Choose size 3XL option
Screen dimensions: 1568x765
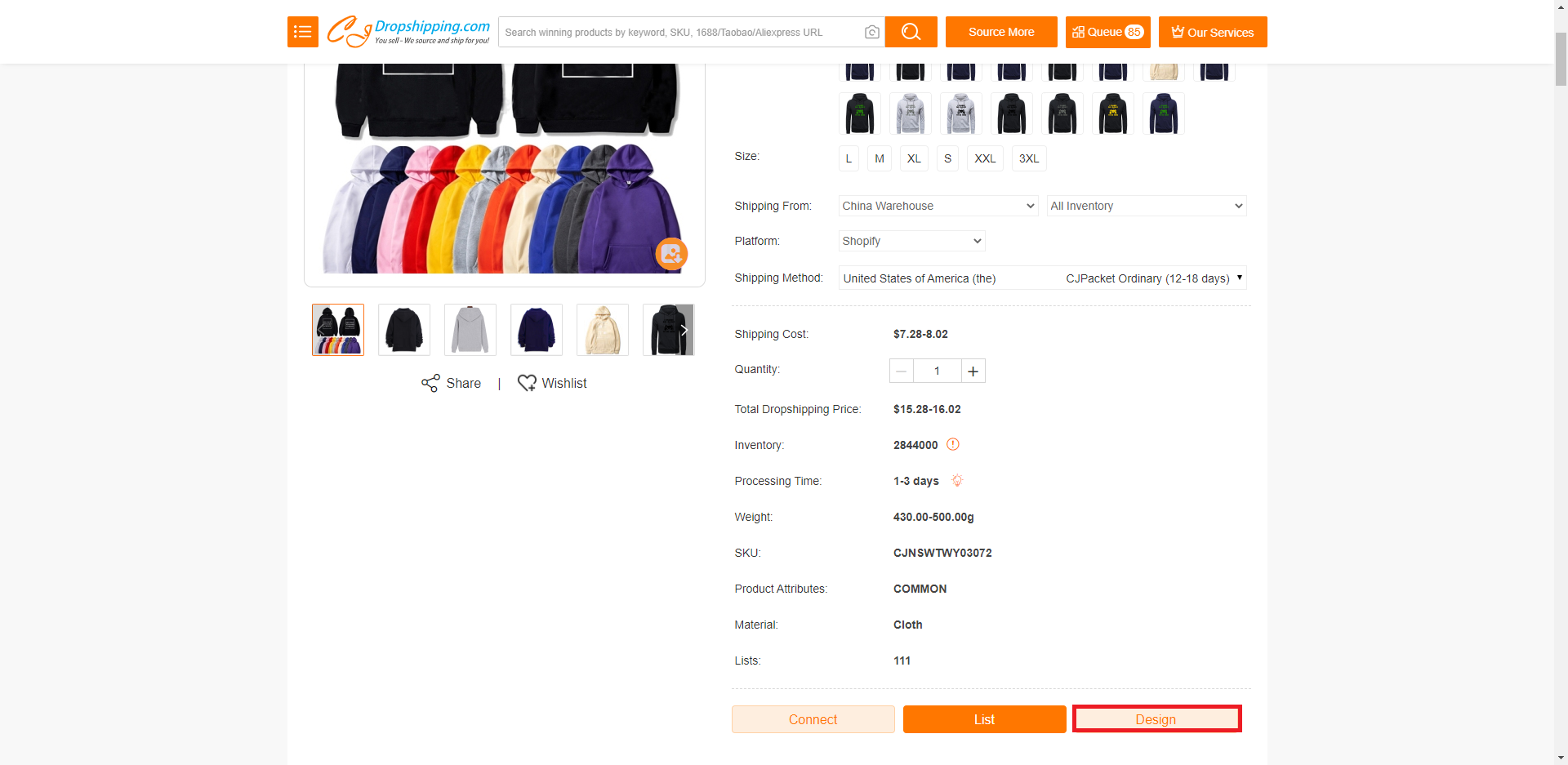(1029, 158)
